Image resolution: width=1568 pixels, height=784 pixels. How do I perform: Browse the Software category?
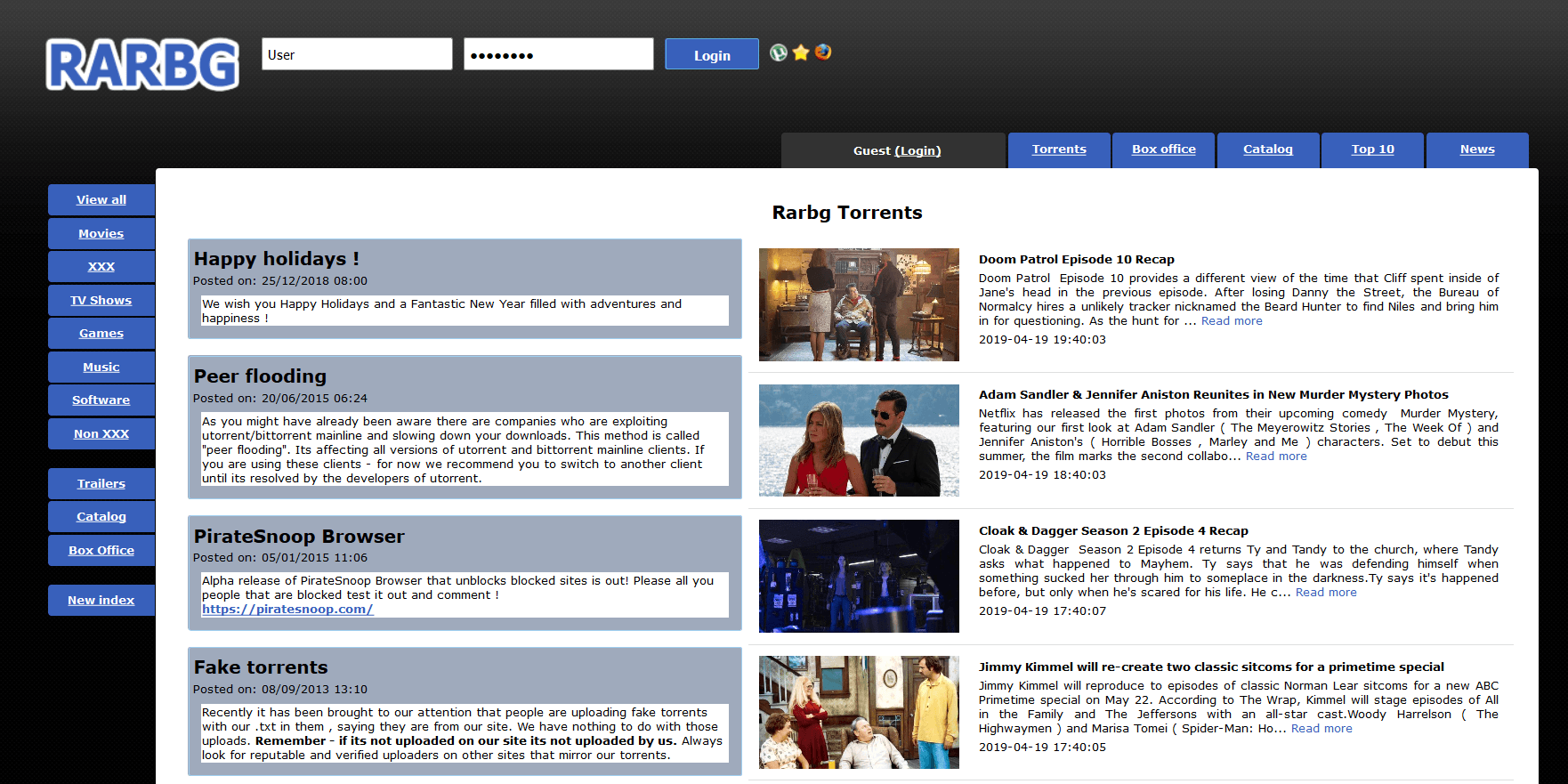coord(101,400)
